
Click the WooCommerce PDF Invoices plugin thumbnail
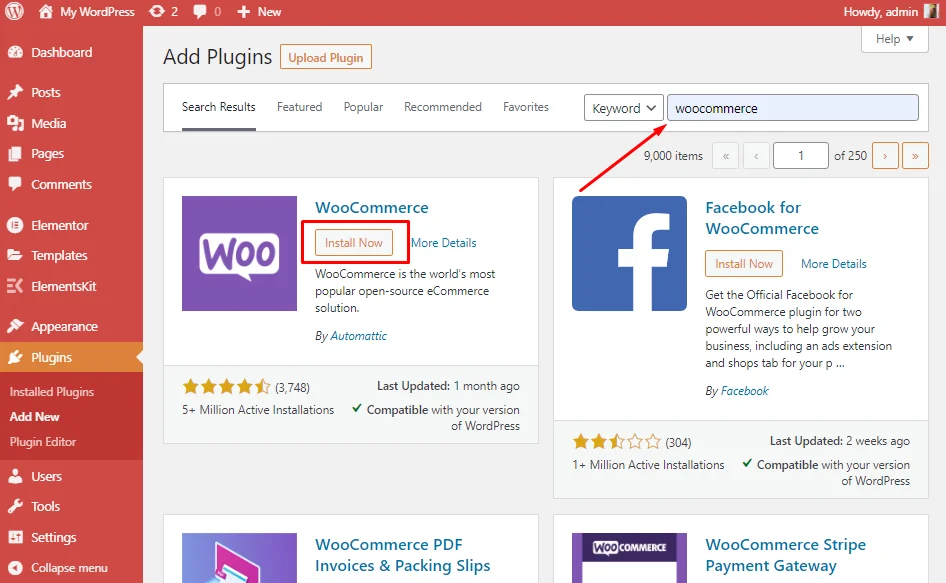(x=240, y=558)
